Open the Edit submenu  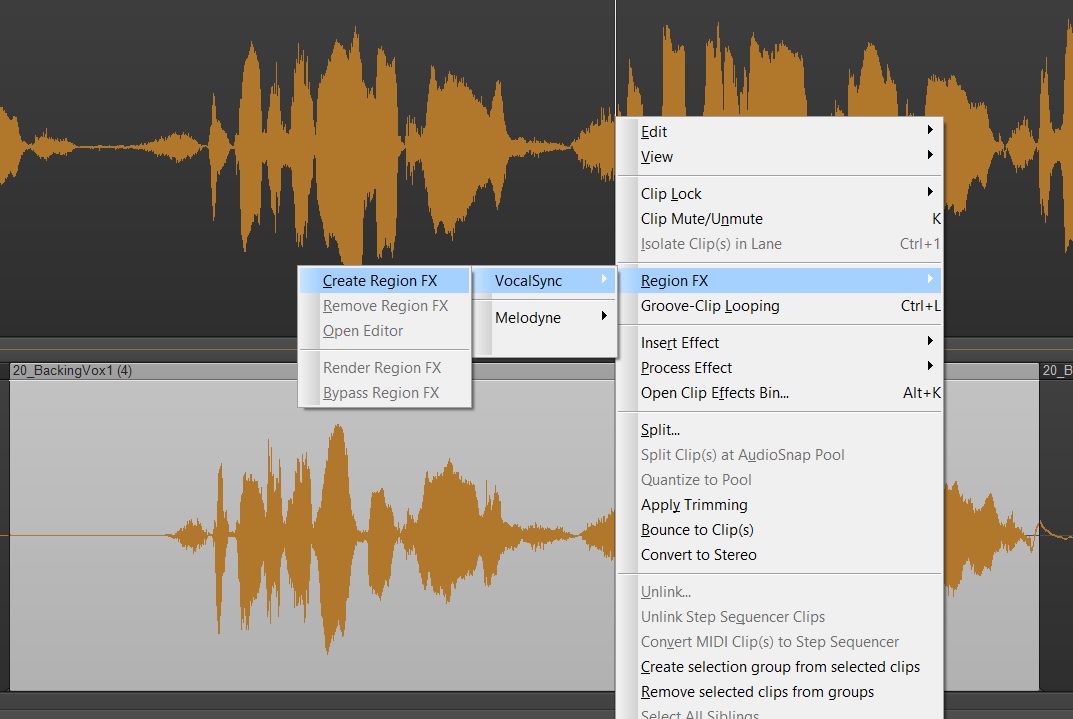779,131
